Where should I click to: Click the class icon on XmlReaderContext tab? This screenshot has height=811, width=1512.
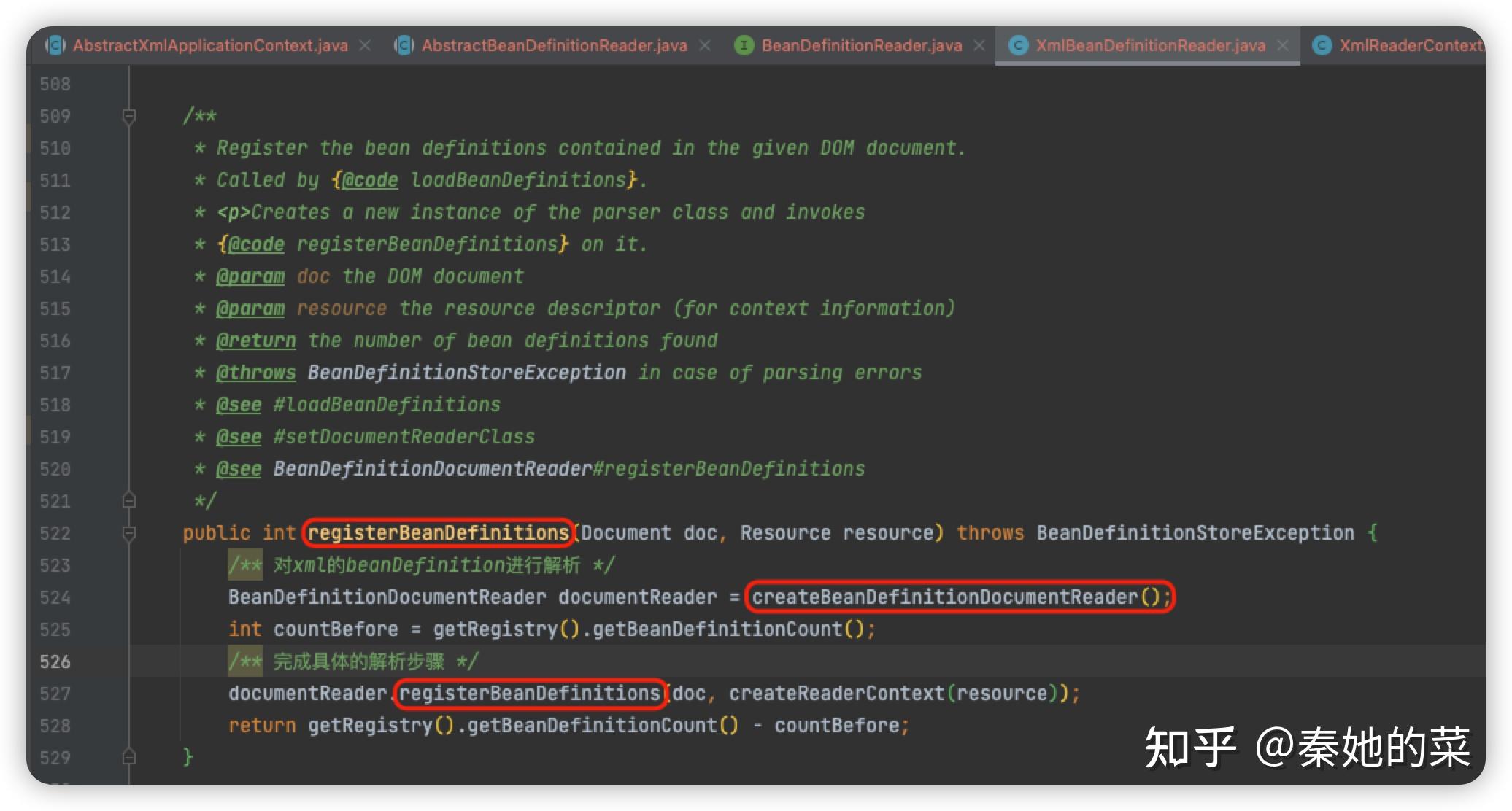pyautogui.click(x=1322, y=45)
